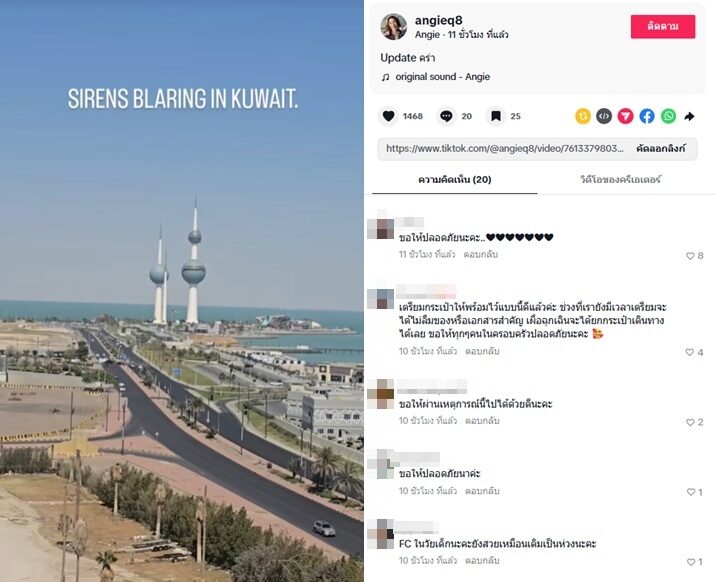Viewport: 716px width, 582px height.
Task: Like the video with the heart icon
Action: click(x=389, y=116)
